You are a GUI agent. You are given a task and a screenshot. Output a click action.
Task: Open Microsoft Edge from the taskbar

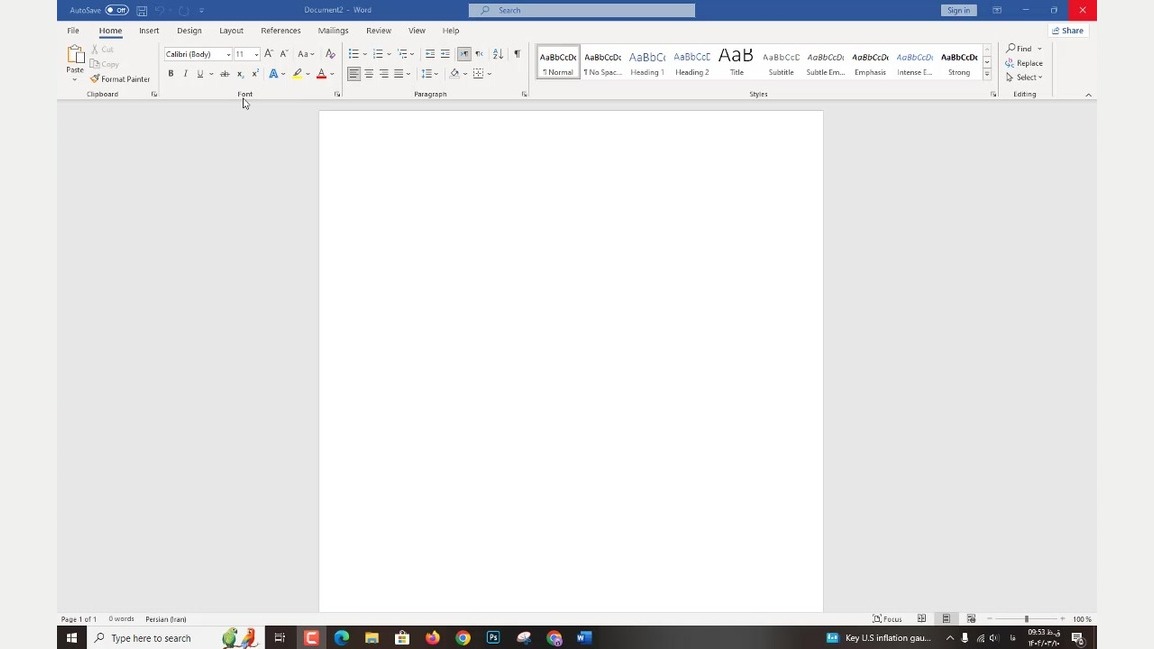click(x=341, y=638)
